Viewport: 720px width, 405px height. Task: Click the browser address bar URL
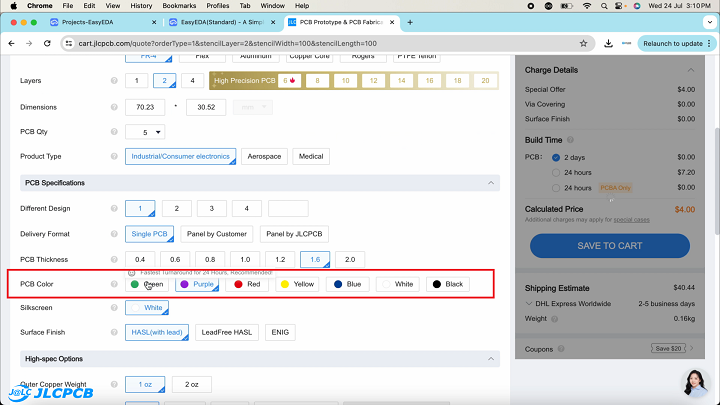227,43
